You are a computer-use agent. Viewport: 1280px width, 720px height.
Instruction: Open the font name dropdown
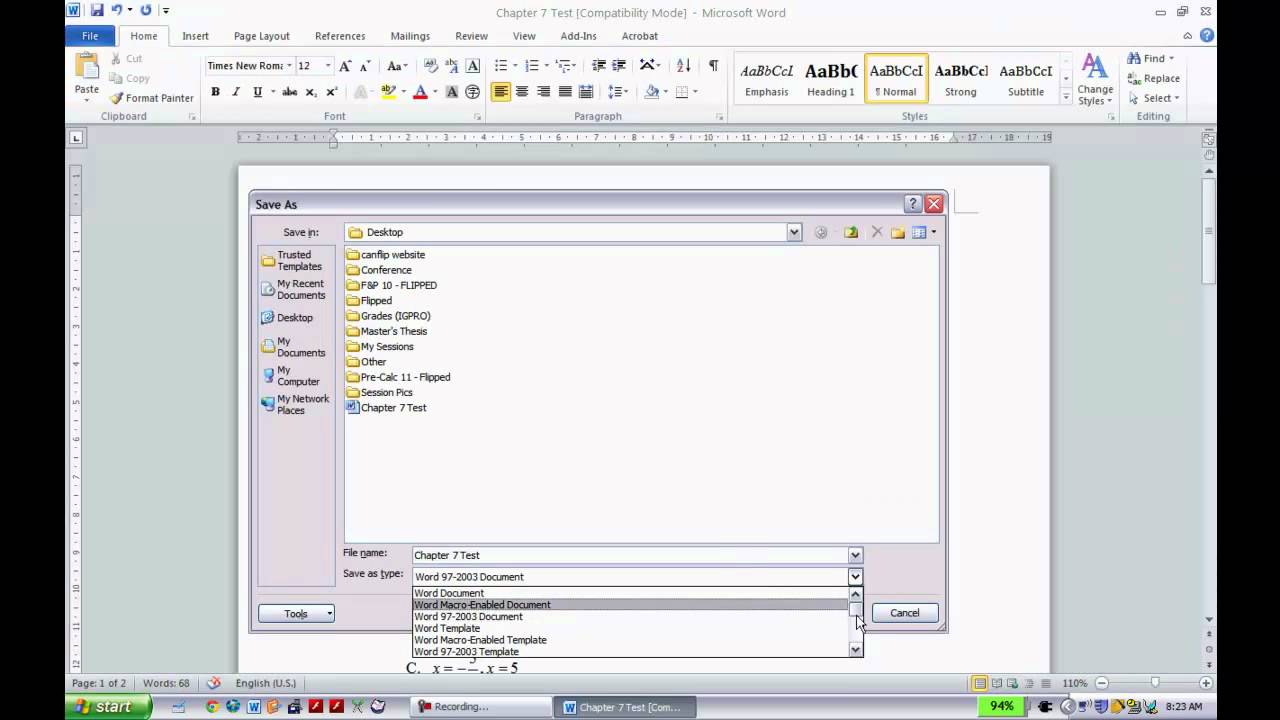click(289, 66)
